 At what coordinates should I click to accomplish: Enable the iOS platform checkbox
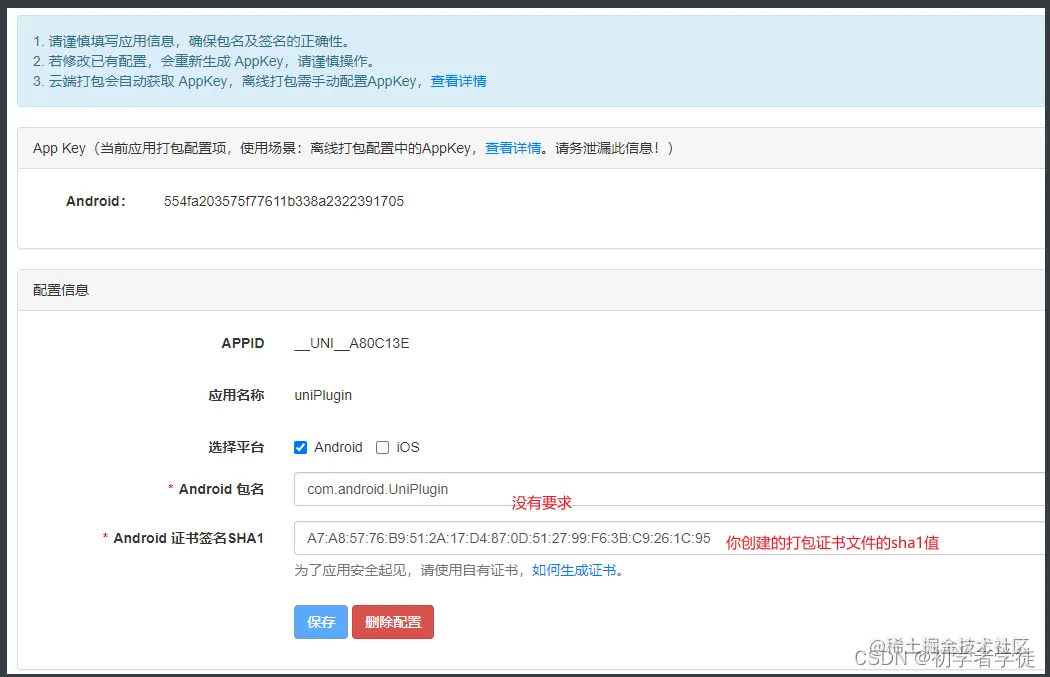384,447
